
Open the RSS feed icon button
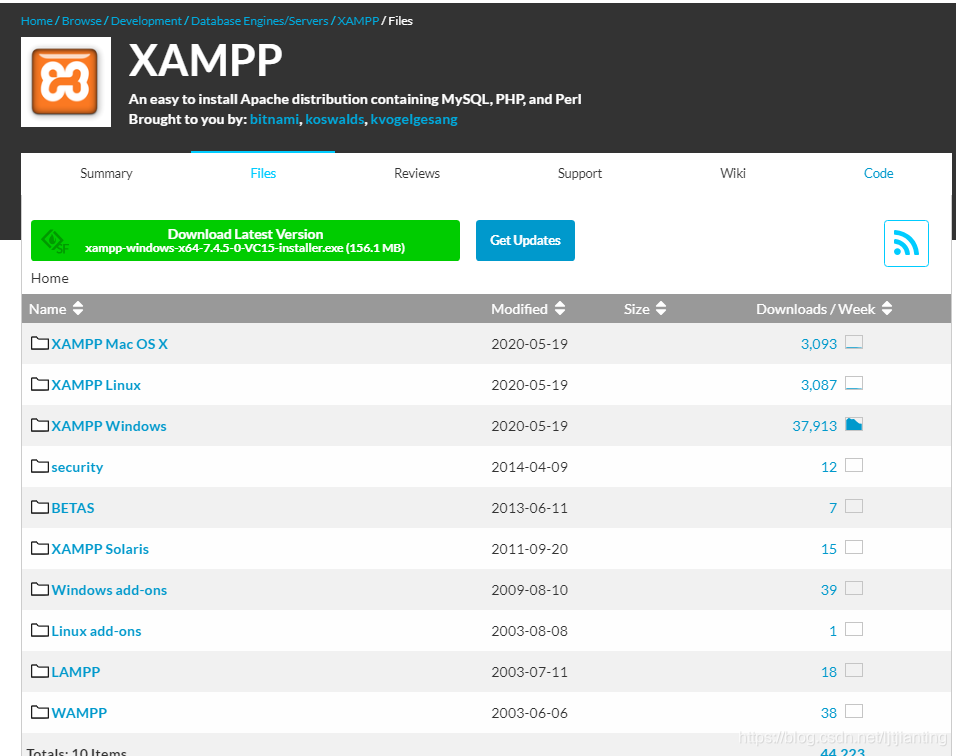pyautogui.click(x=906, y=243)
